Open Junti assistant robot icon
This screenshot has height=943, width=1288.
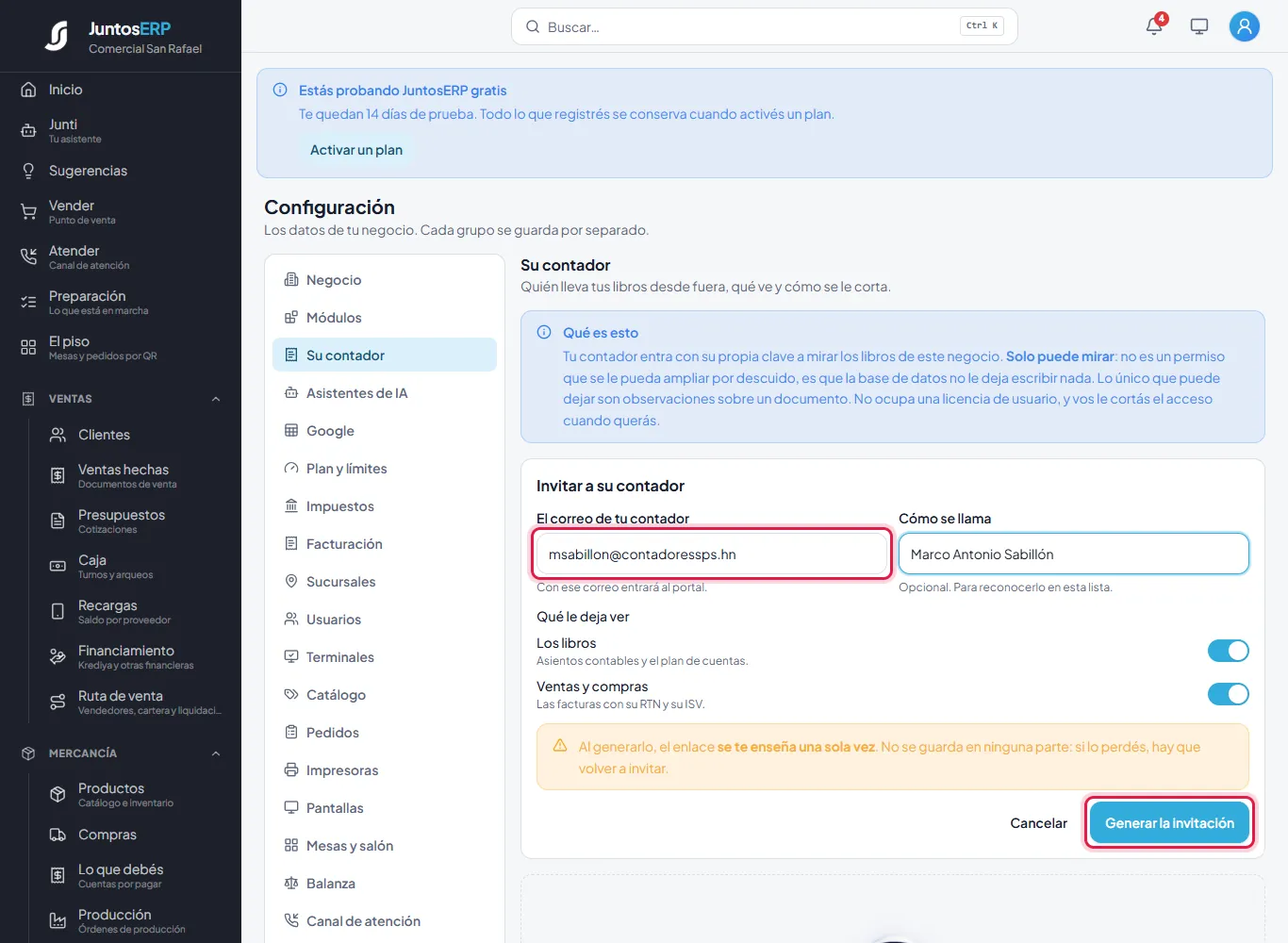tap(28, 131)
